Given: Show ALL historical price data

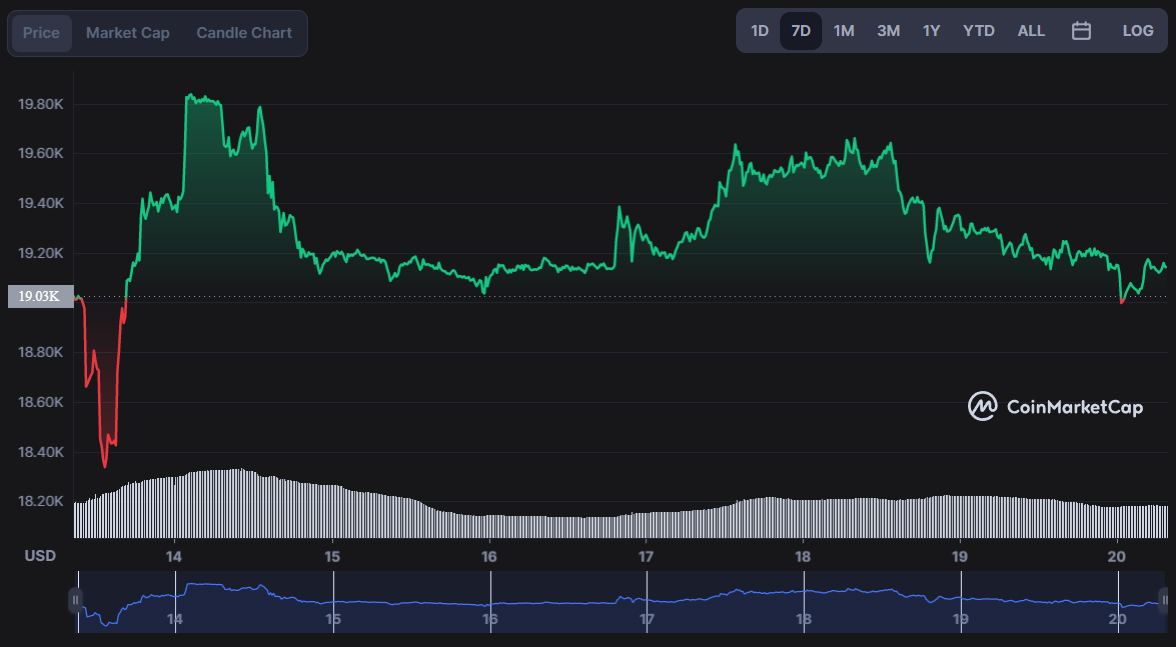Looking at the screenshot, I should pyautogui.click(x=1031, y=31).
